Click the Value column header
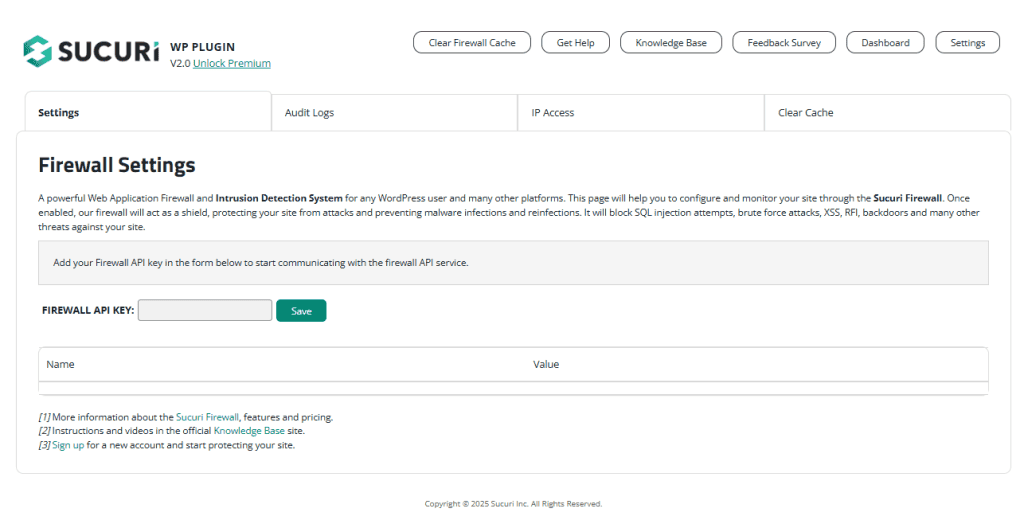 click(x=546, y=365)
